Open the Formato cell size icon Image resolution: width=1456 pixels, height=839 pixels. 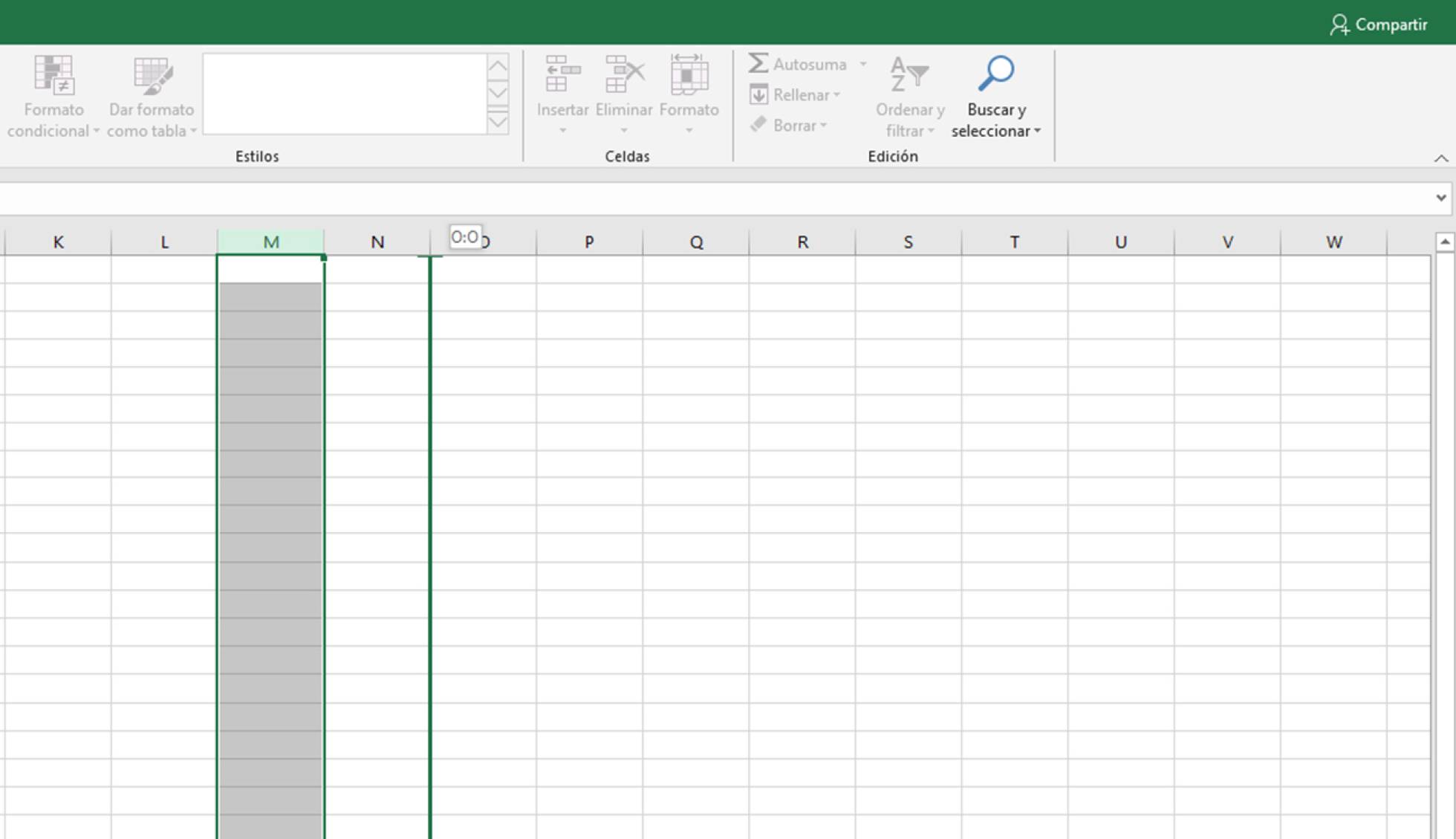click(688, 74)
